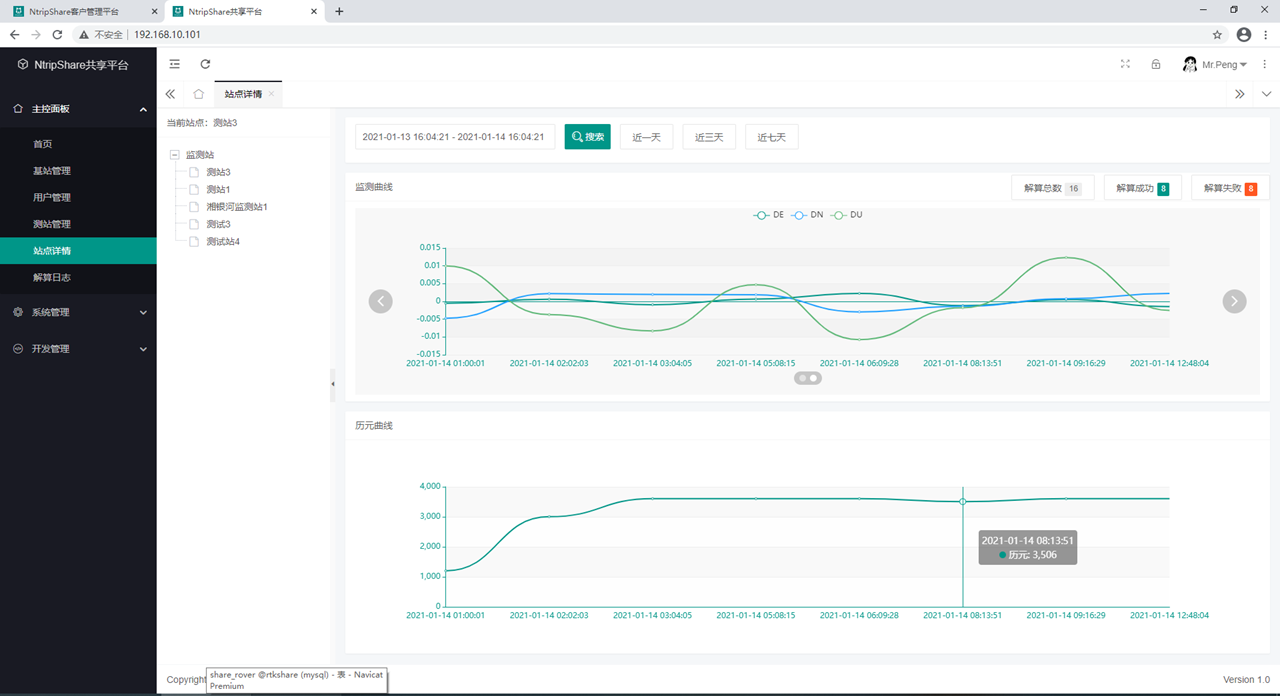1280x696 pixels.
Task: Bookmark this page with the star icon
Action: coord(1217,34)
